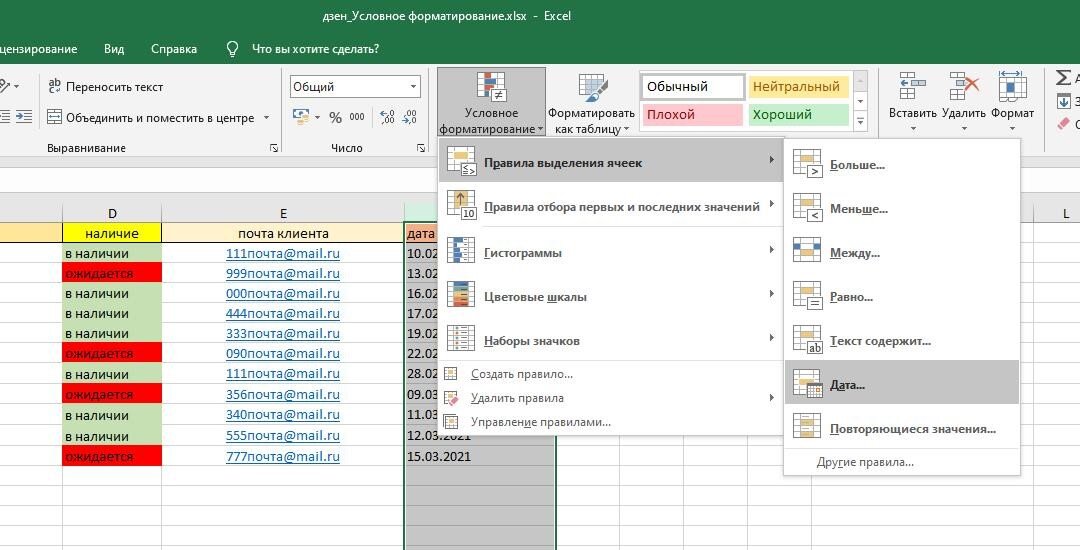Select the Равно... rule

[902, 295]
